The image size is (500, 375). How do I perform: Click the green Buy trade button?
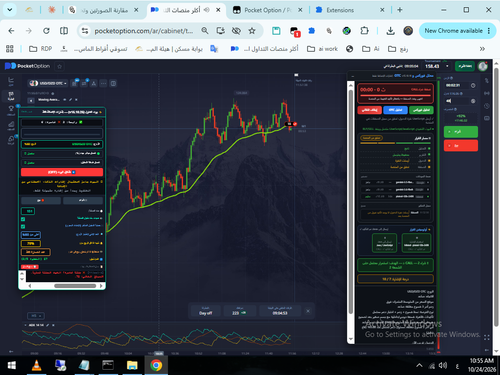point(461,132)
